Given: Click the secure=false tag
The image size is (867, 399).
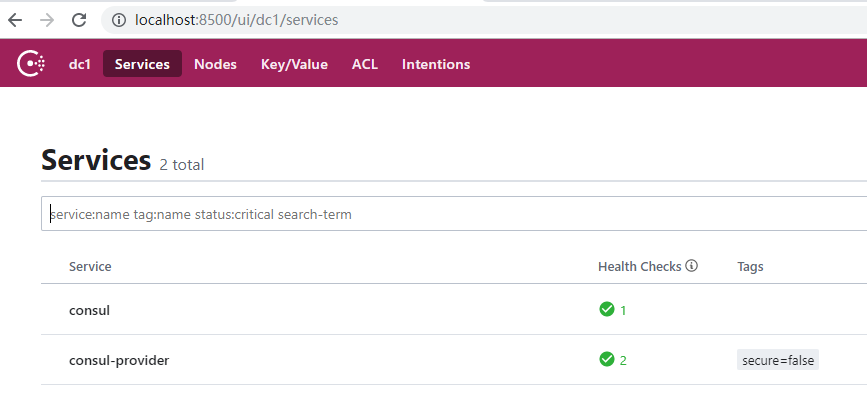Looking at the screenshot, I should (777, 360).
